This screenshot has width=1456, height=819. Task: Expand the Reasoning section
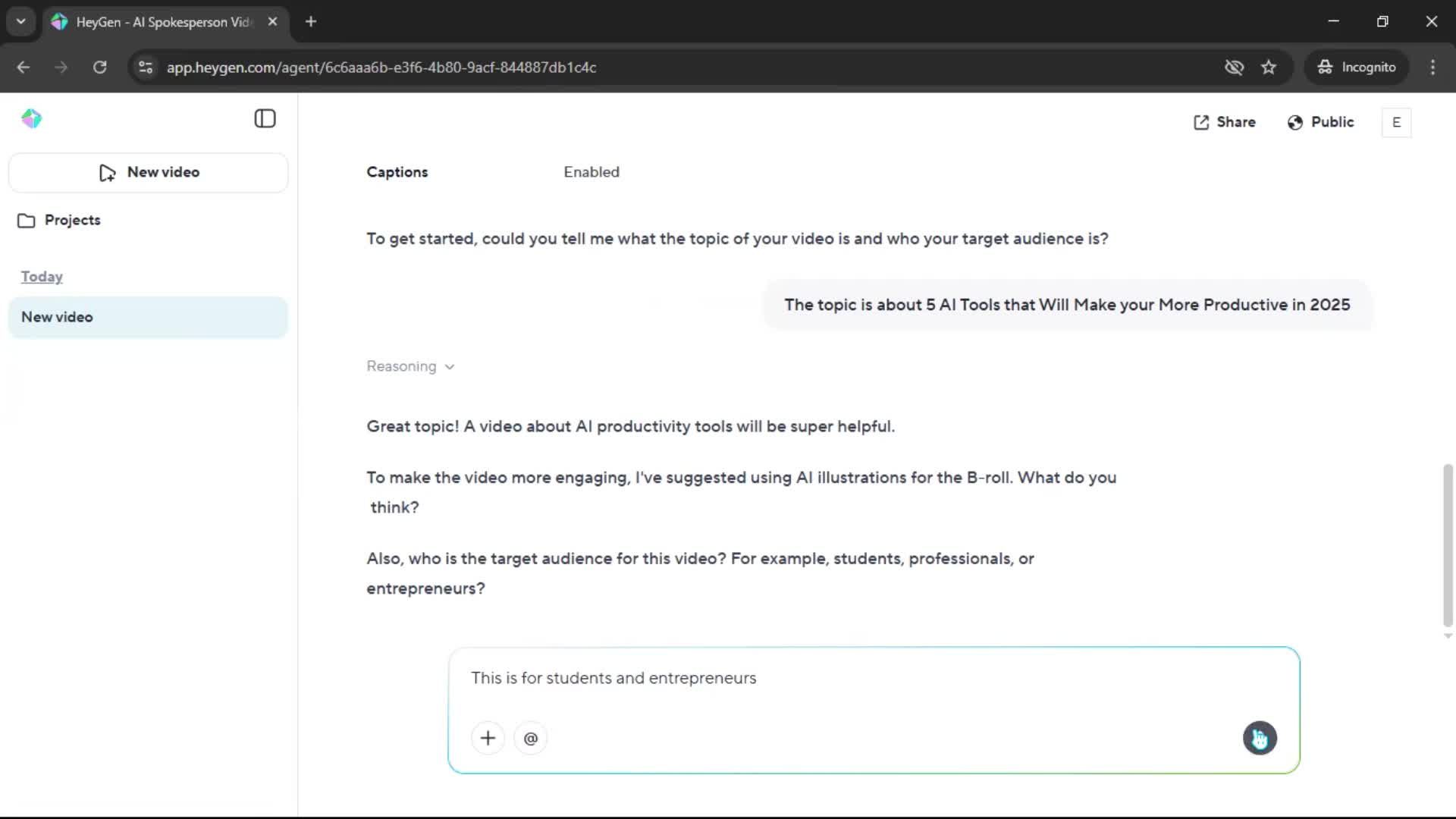(x=410, y=366)
